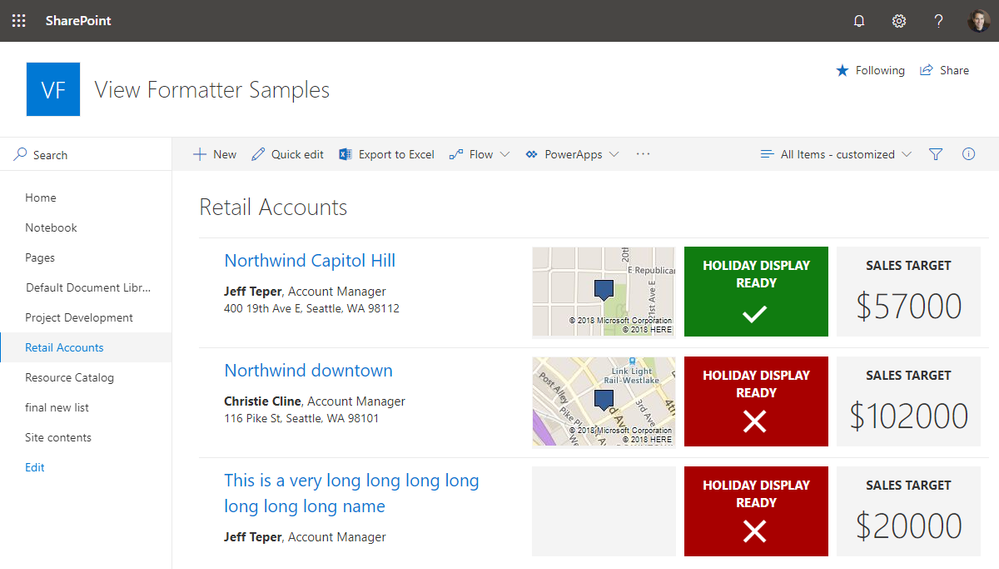Click the Flow icon in toolbar
The image size is (999, 569).
pyautogui.click(x=456, y=154)
